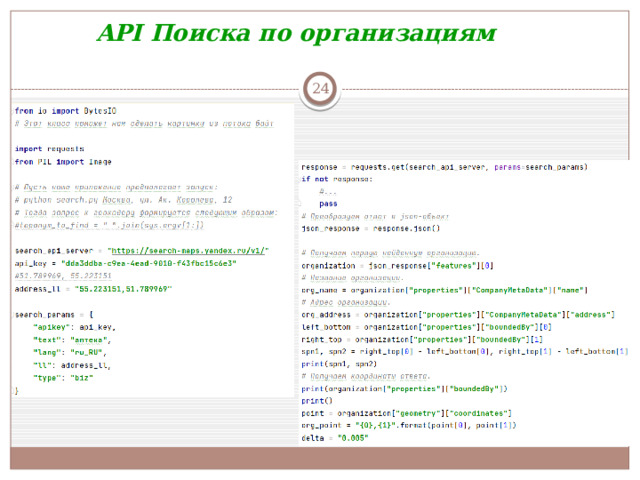Click the "pass" statement
The width and height of the screenshot is (640, 480).
point(328,204)
